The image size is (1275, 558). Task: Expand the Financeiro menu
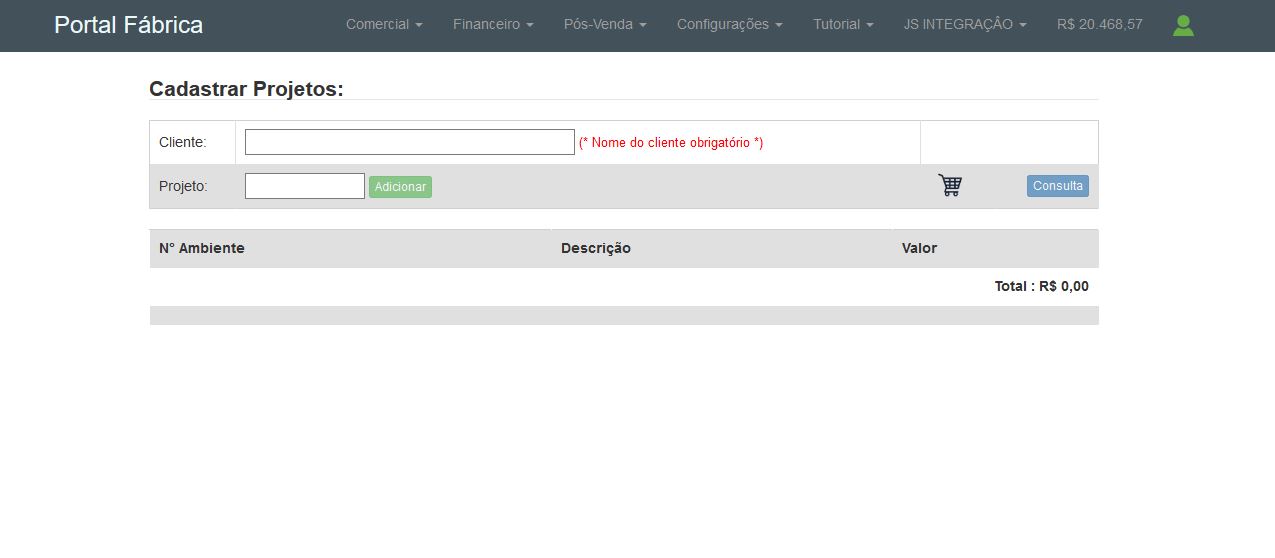[493, 24]
